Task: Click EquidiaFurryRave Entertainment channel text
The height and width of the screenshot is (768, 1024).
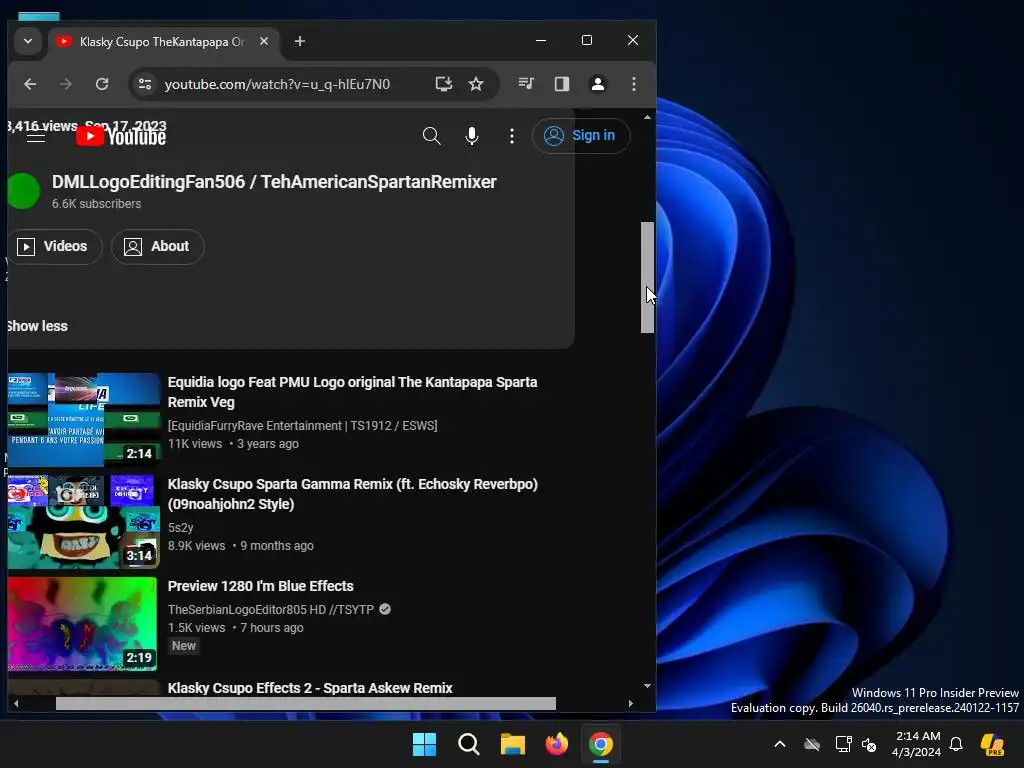Action: coord(302,426)
